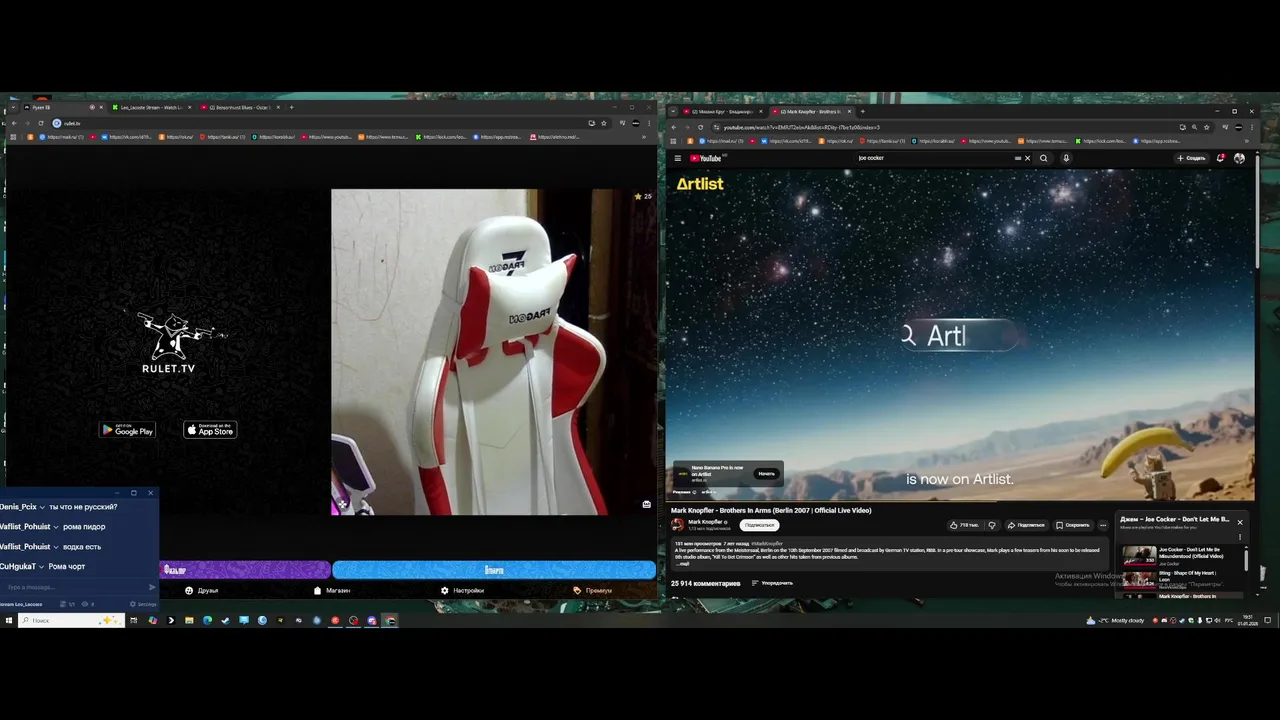The width and height of the screenshot is (1280, 720).
Task: Switch to the Bensonhurst Blues tab
Action: pos(240,107)
